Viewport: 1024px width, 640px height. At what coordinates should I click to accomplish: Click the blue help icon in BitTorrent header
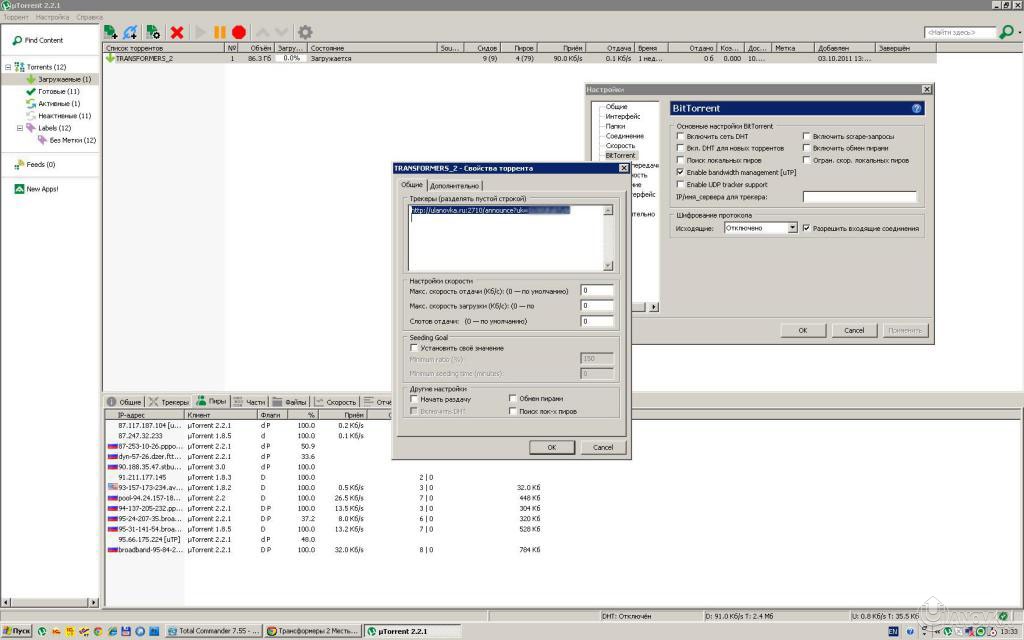pos(917,108)
